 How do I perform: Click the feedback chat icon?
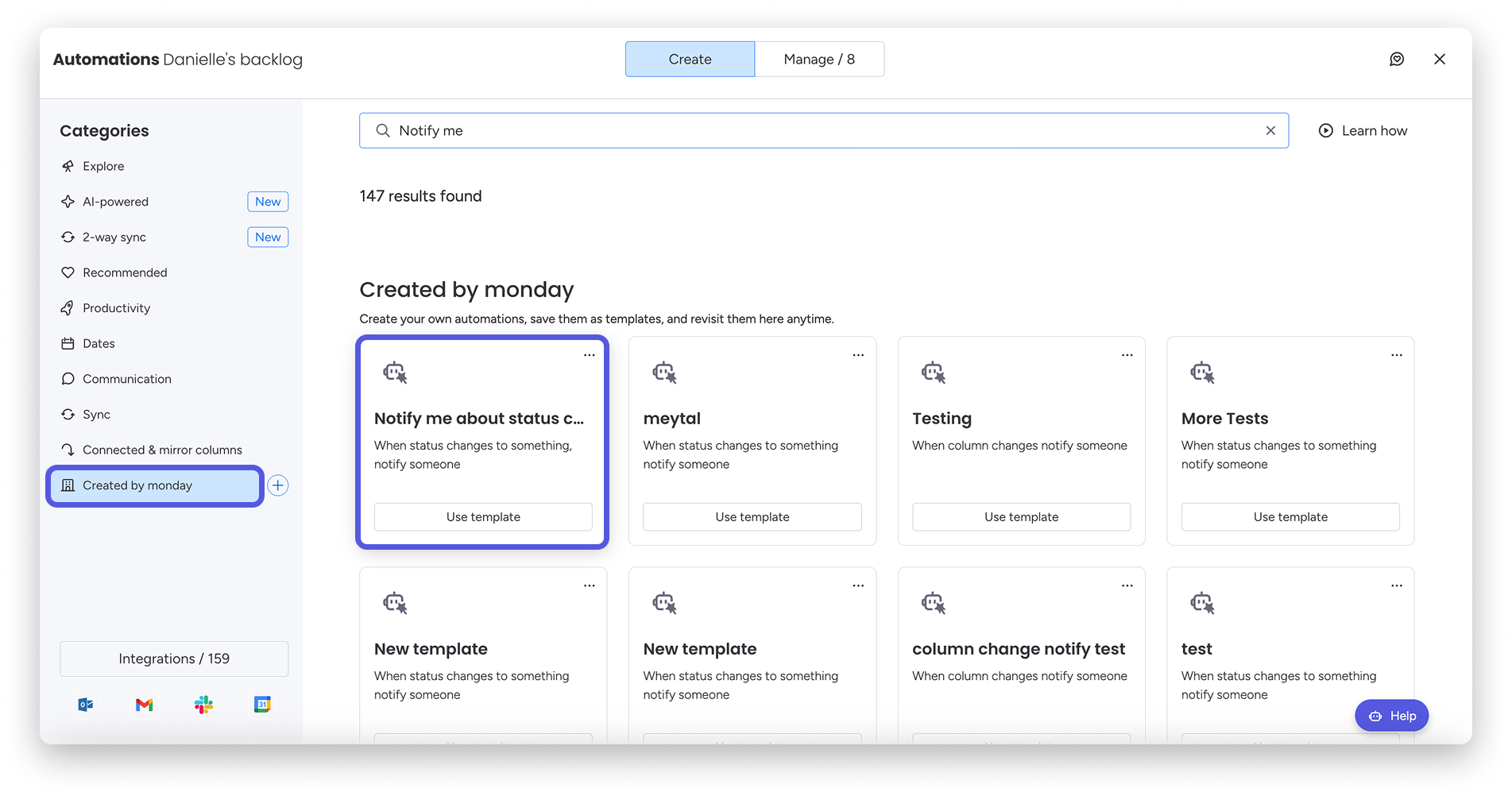click(x=1397, y=60)
